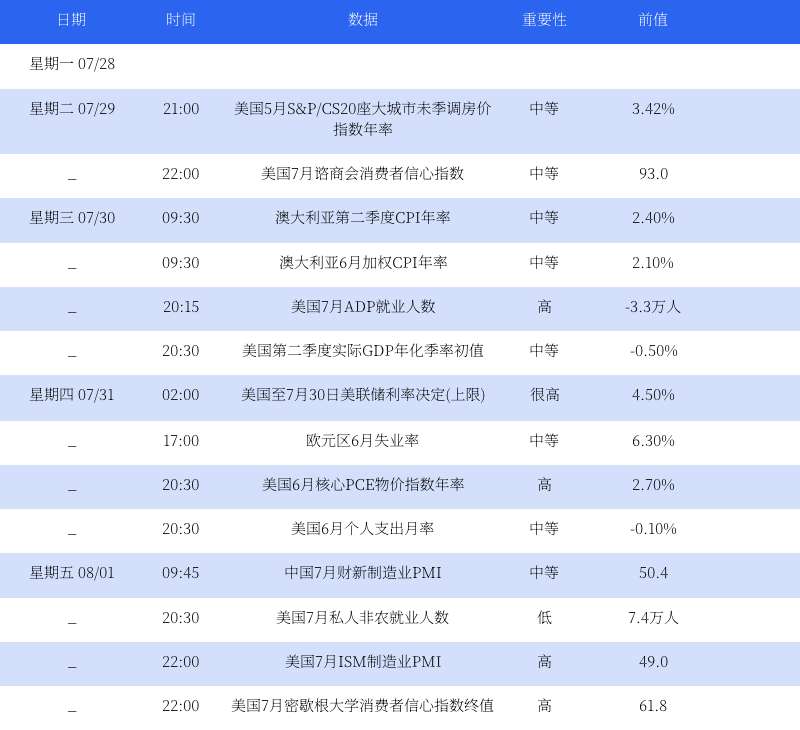Click the 重要性 column header
This screenshot has width=800, height=730.
(544, 20)
